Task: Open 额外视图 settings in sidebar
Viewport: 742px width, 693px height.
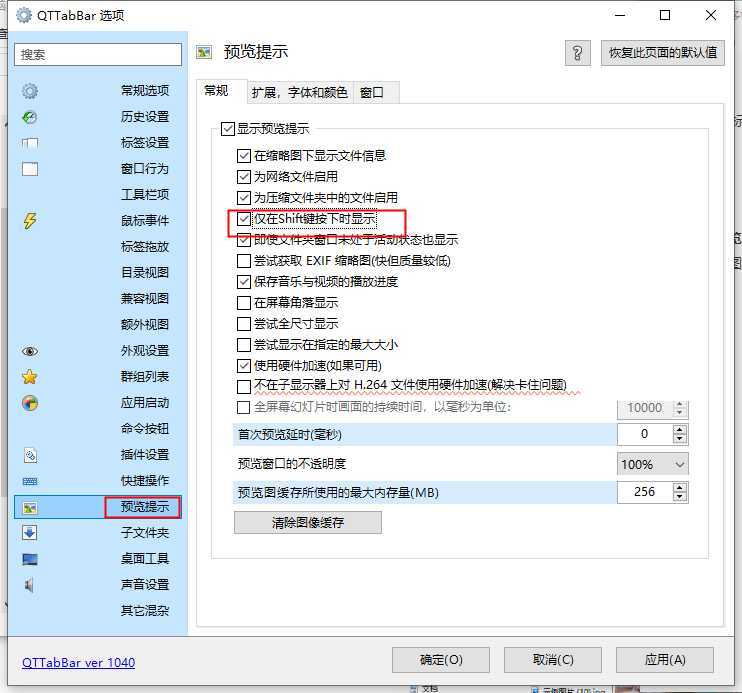Action: tap(145, 325)
